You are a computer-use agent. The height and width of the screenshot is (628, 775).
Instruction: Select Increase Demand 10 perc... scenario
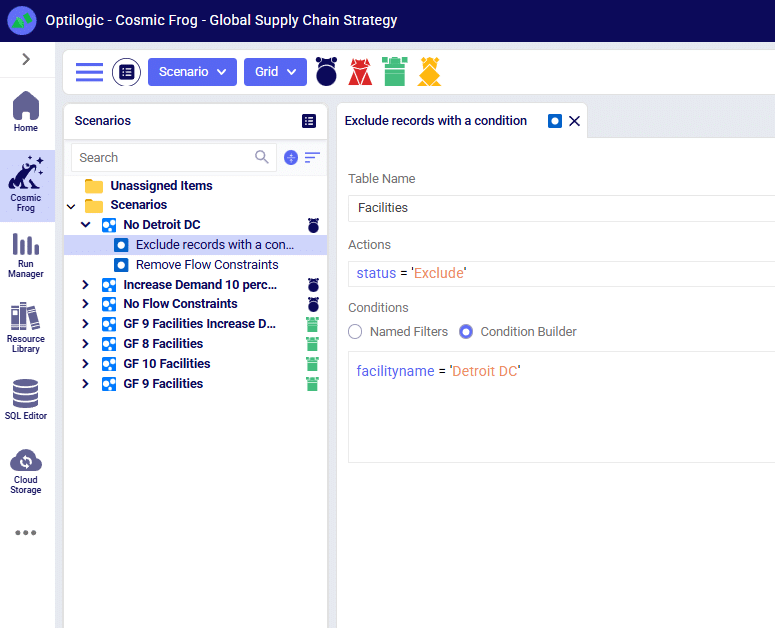pos(200,285)
